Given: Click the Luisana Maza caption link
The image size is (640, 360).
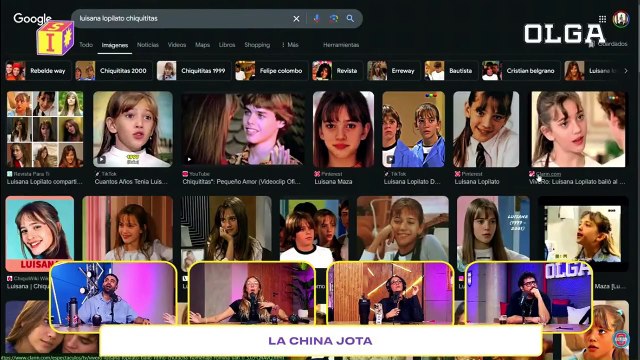Looking at the screenshot, I should pyautogui.click(x=333, y=182).
